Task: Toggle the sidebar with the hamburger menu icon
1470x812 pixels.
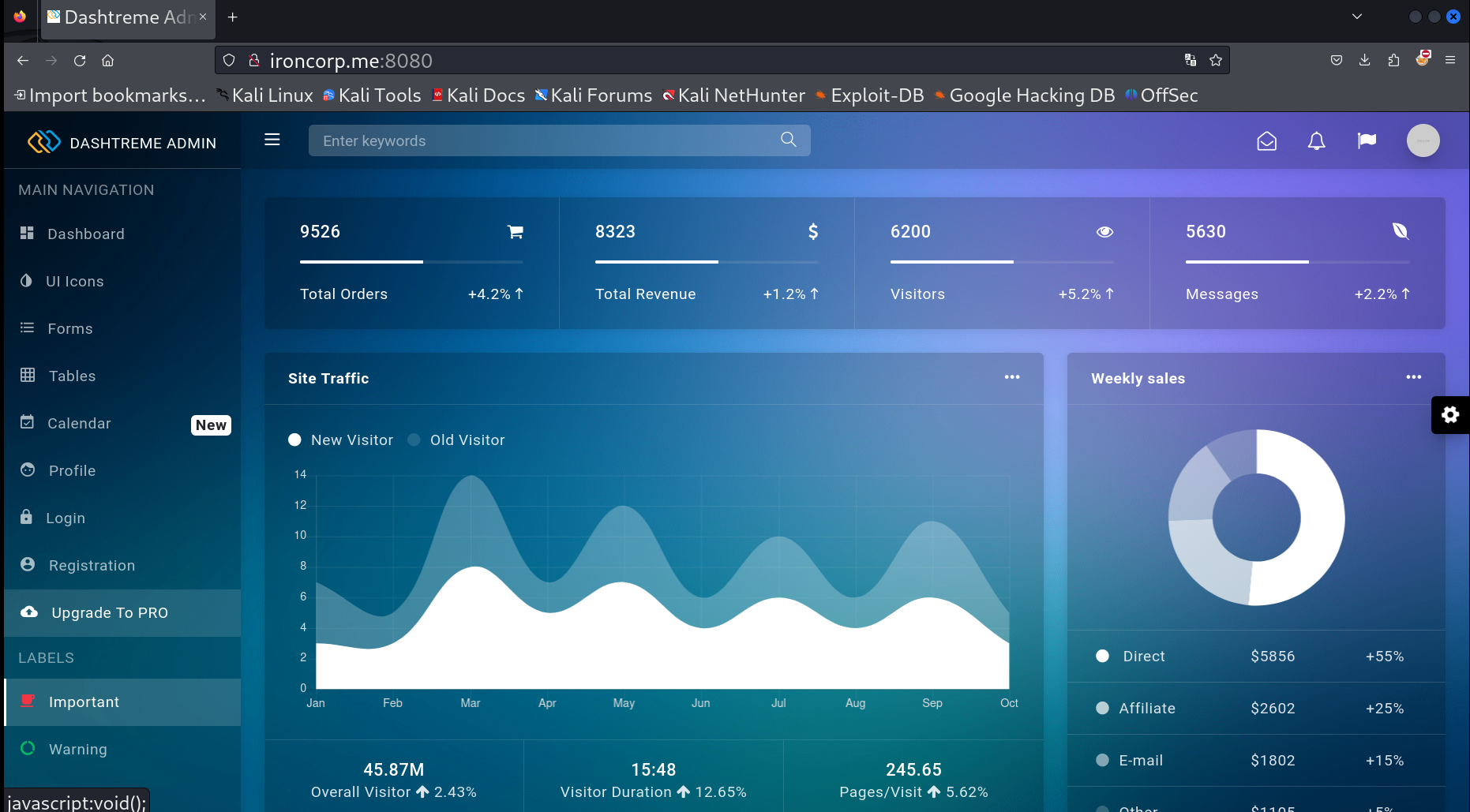Action: [272, 140]
